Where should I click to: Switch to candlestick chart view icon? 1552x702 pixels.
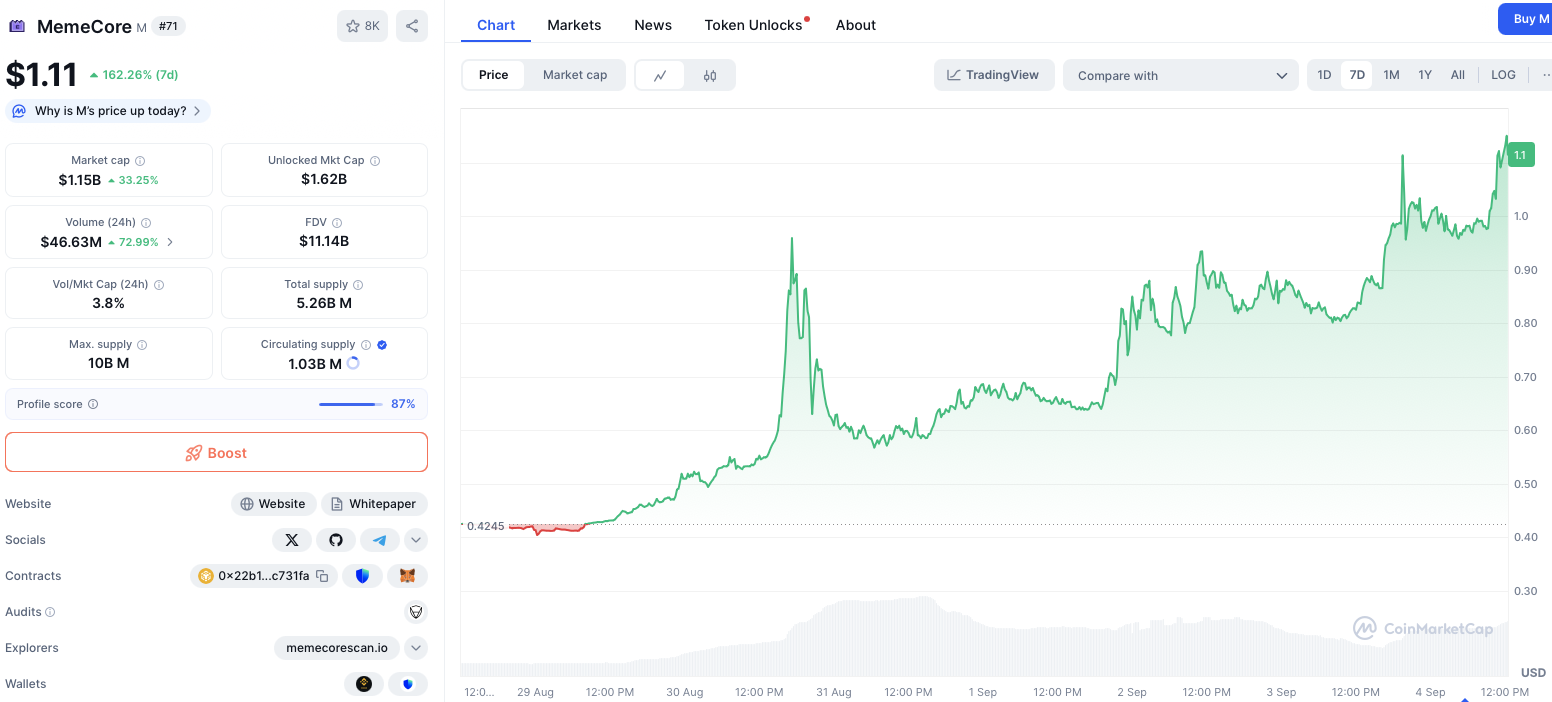(x=710, y=75)
